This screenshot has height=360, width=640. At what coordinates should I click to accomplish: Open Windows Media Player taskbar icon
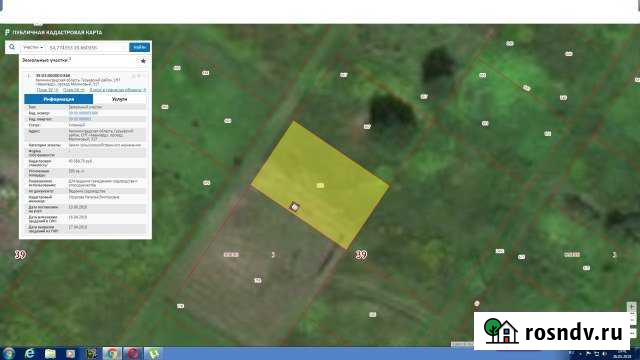click(71, 353)
